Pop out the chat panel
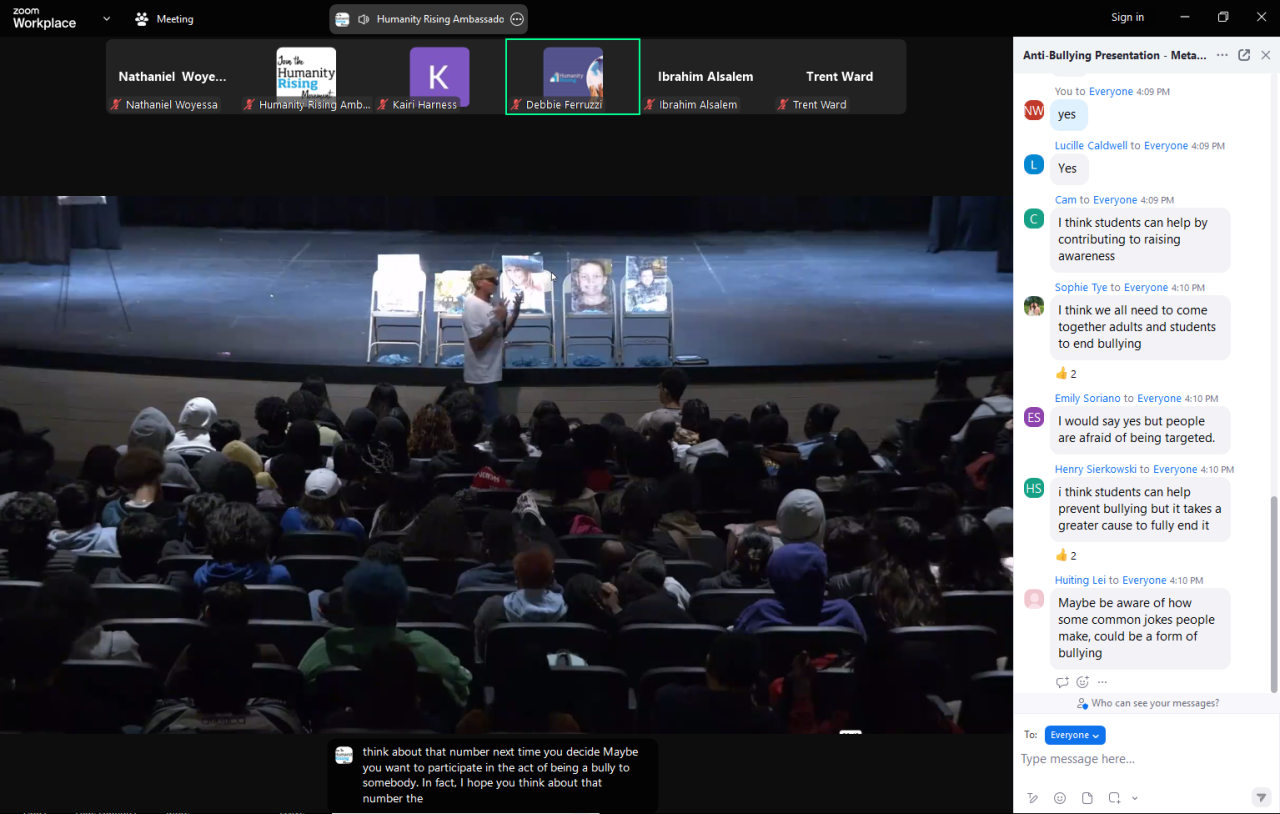 click(1244, 55)
